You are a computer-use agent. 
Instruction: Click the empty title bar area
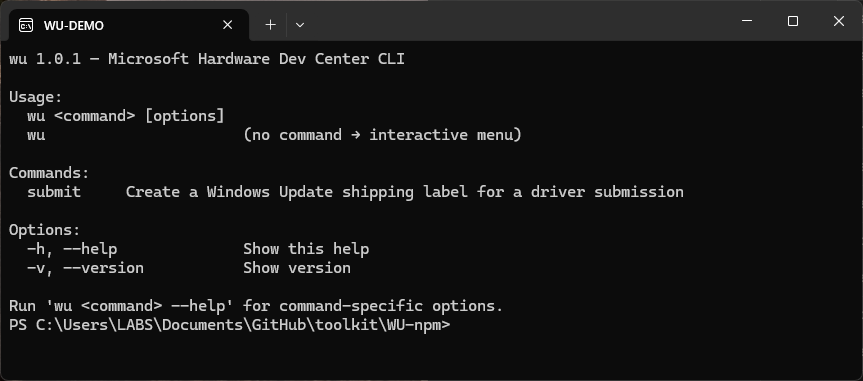click(517, 21)
